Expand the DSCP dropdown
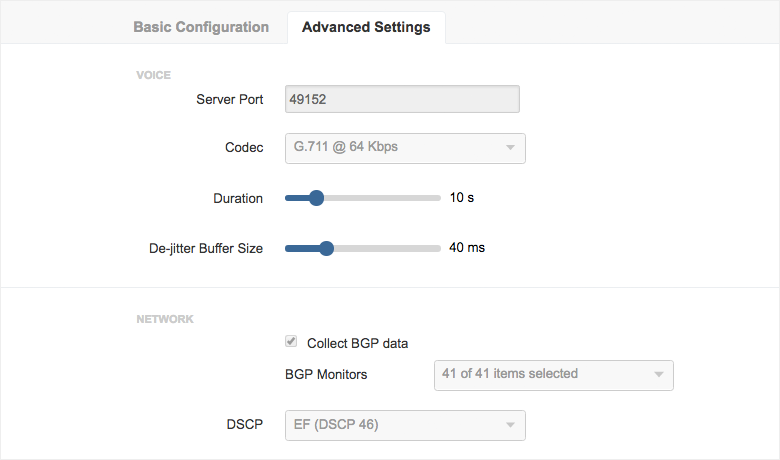Viewport: 780px width, 460px height. (x=404, y=425)
